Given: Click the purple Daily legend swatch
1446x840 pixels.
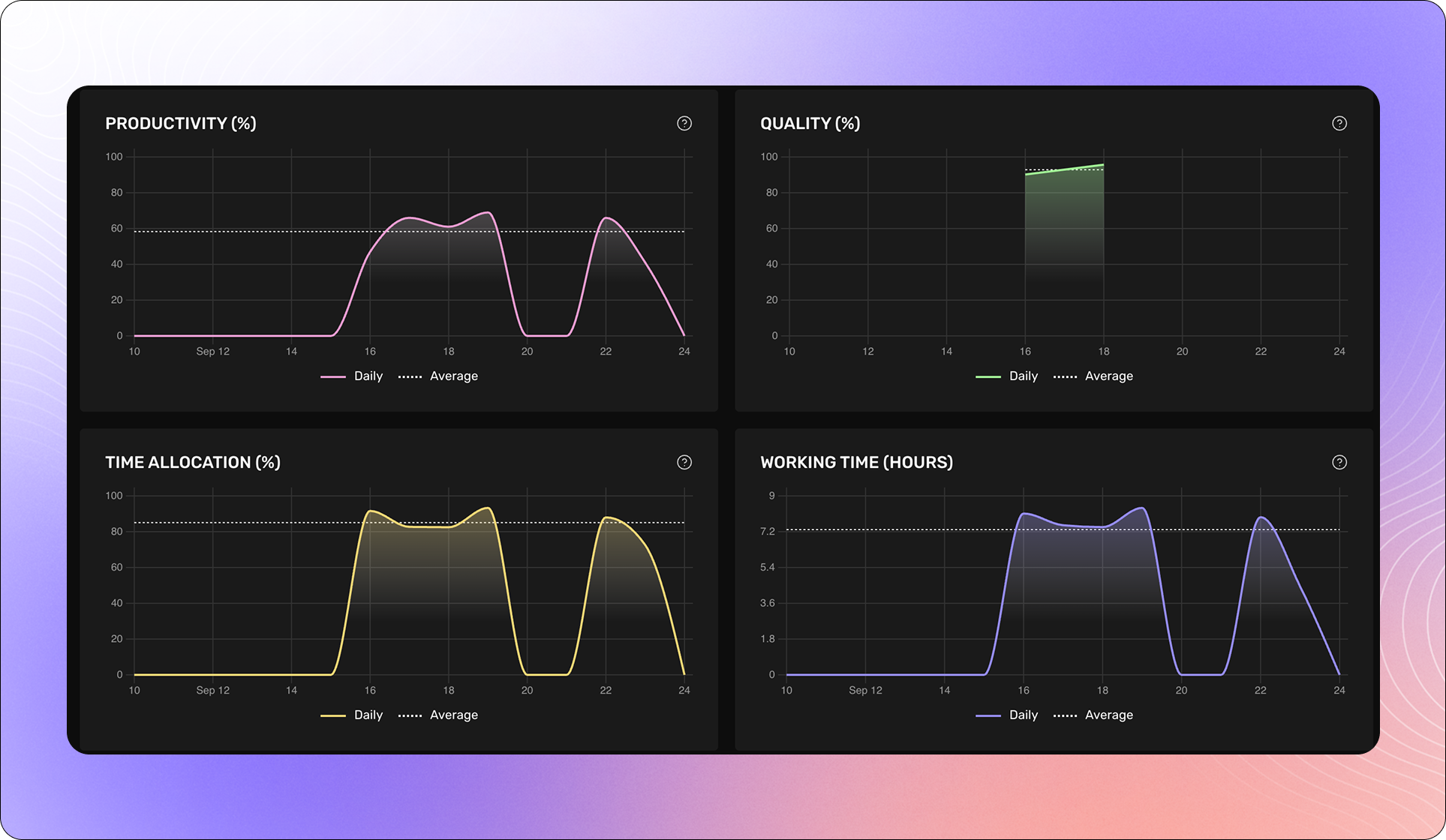Looking at the screenshot, I should (x=988, y=715).
